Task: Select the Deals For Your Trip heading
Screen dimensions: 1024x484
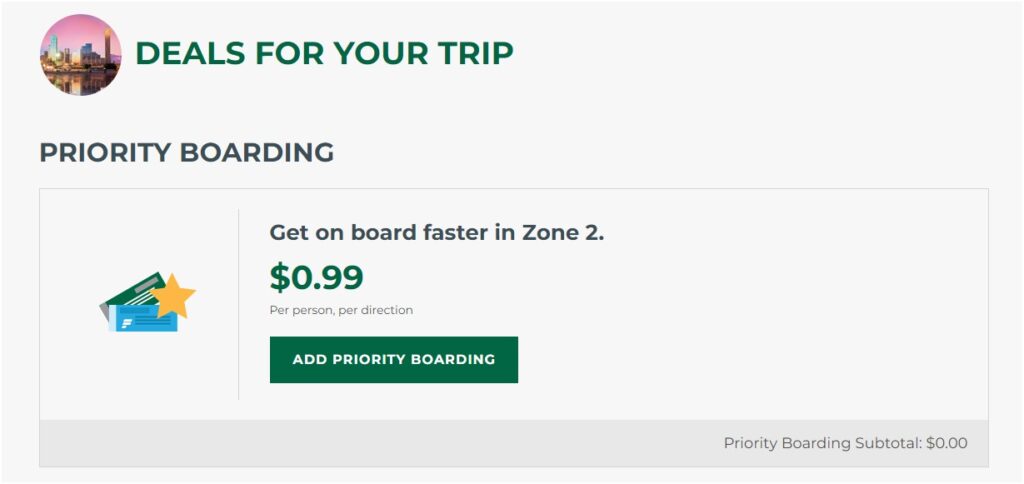Action: click(325, 53)
